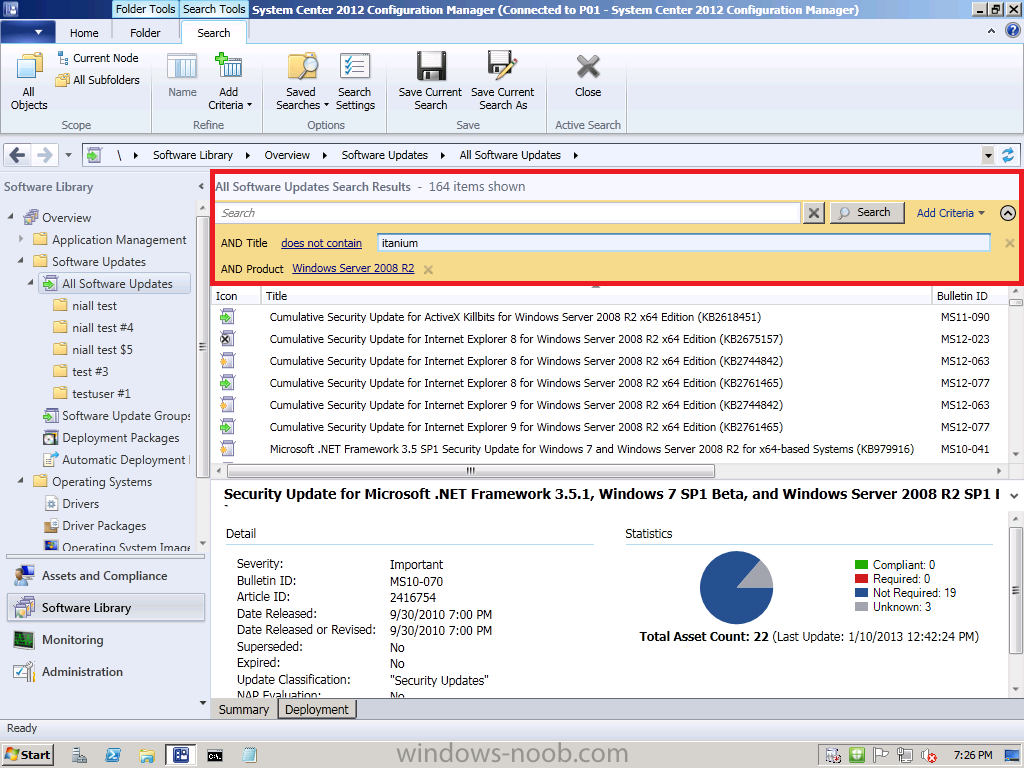Viewport: 1024px width, 768px height.
Task: Select the KB979916 .NET Framework update
Action: tap(592, 449)
